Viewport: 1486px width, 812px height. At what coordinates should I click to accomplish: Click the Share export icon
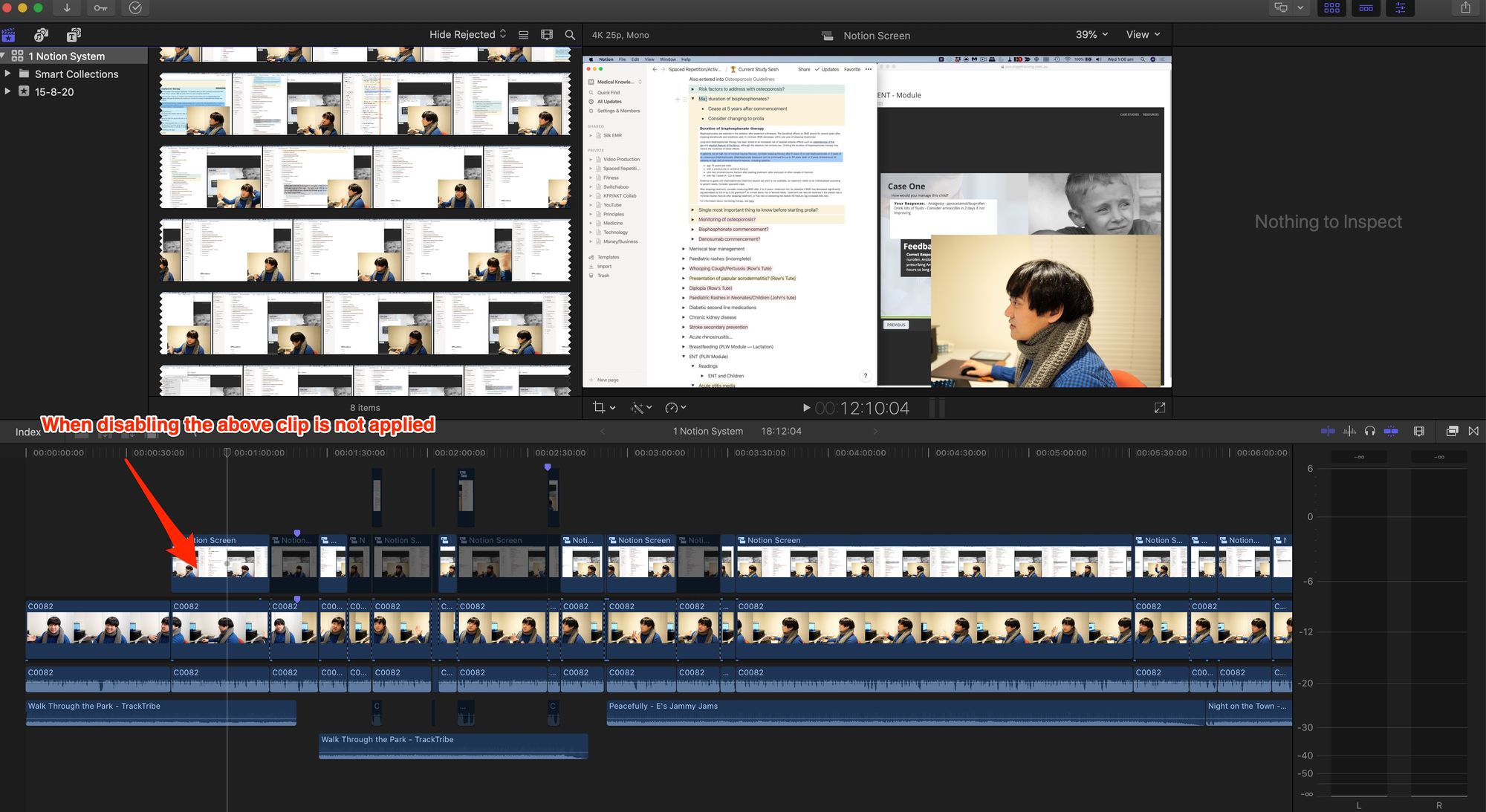pyautogui.click(x=1465, y=8)
